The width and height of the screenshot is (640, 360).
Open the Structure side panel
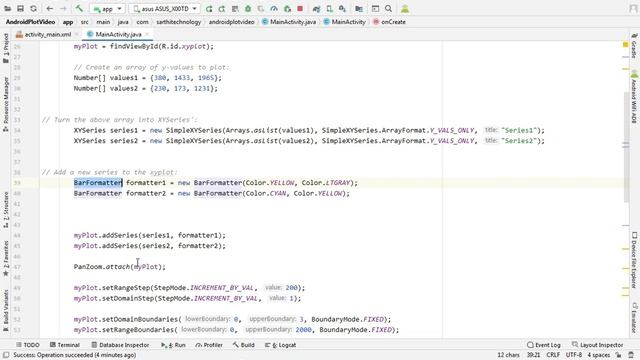6,209
